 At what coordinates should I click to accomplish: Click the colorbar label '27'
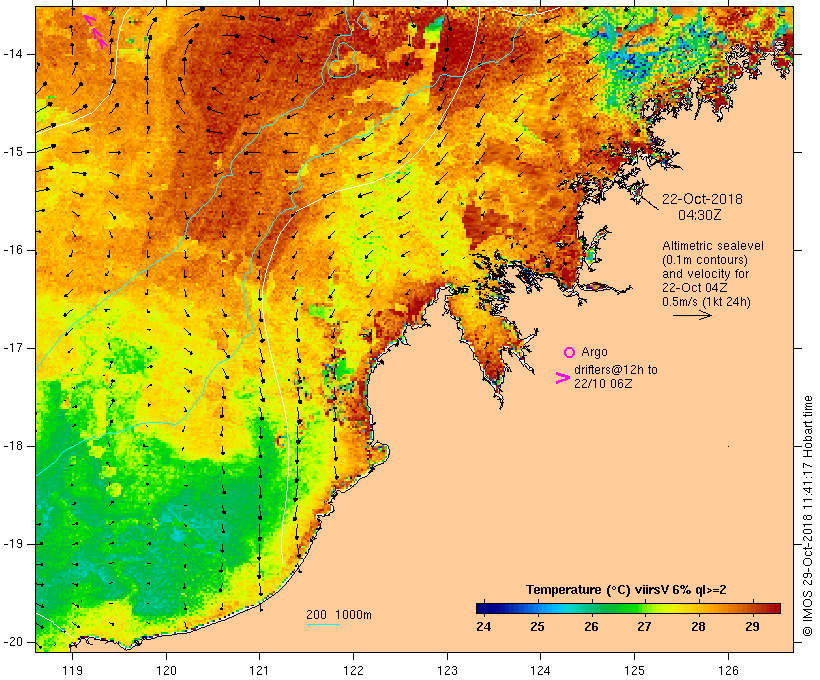644,626
